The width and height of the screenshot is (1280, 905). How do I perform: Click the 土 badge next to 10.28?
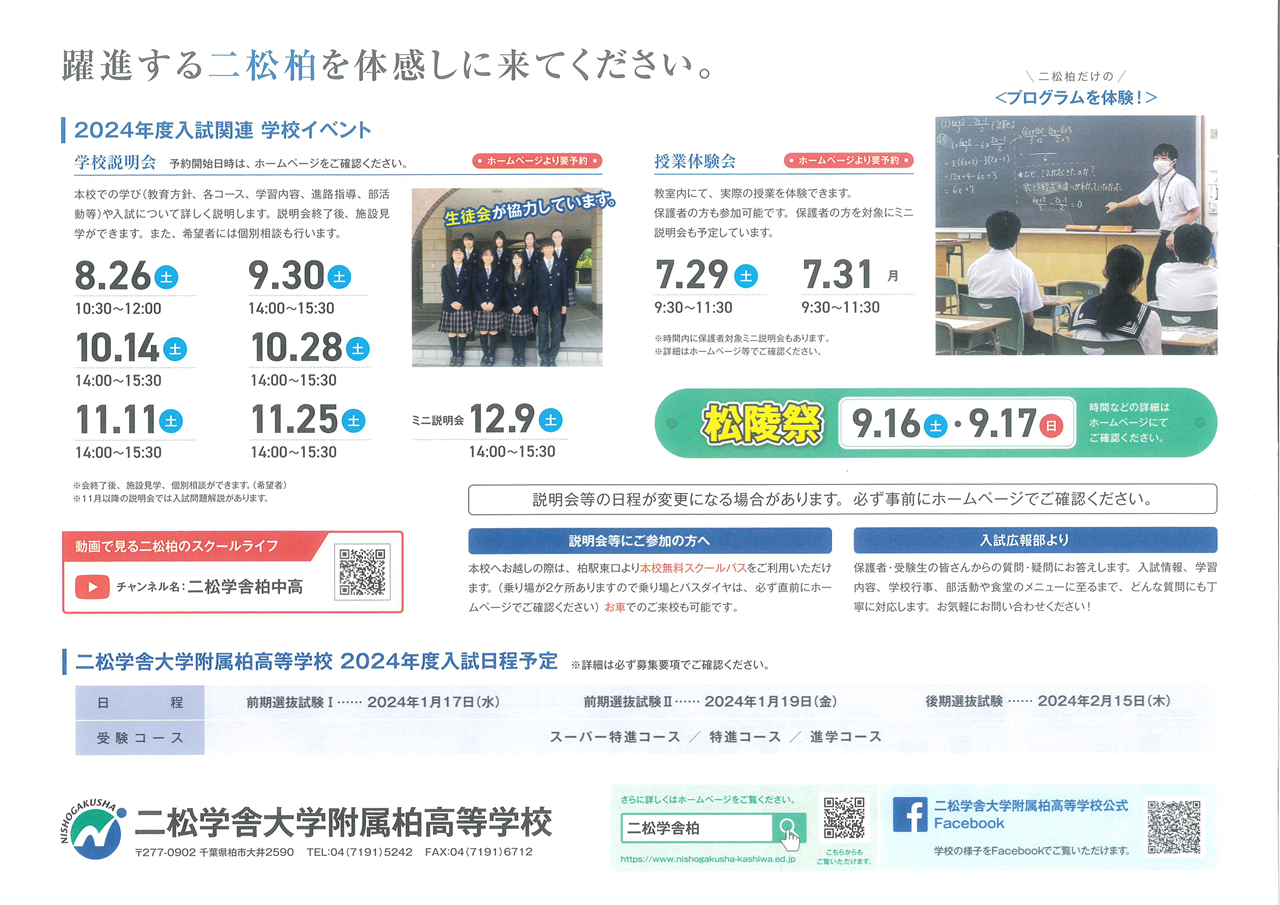(x=357, y=349)
